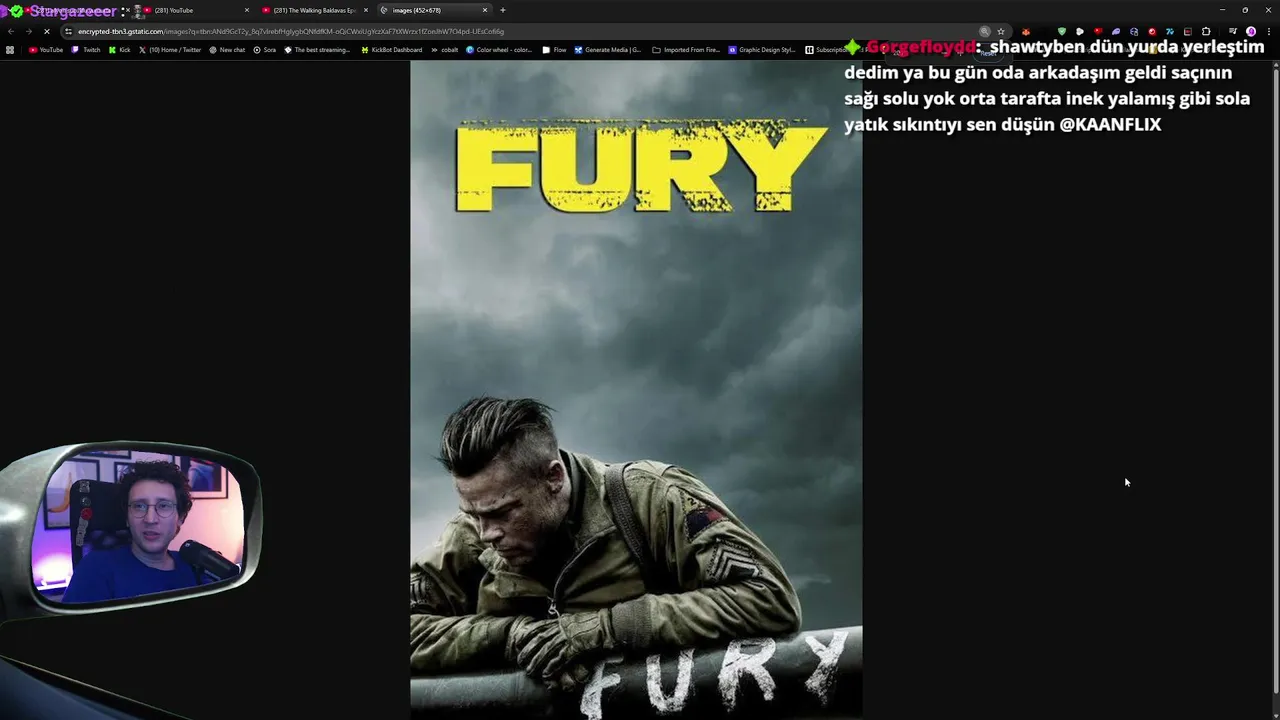The width and height of the screenshot is (1280, 720).
Task: Open the Chrome three-dot menu
Action: pos(1268,31)
